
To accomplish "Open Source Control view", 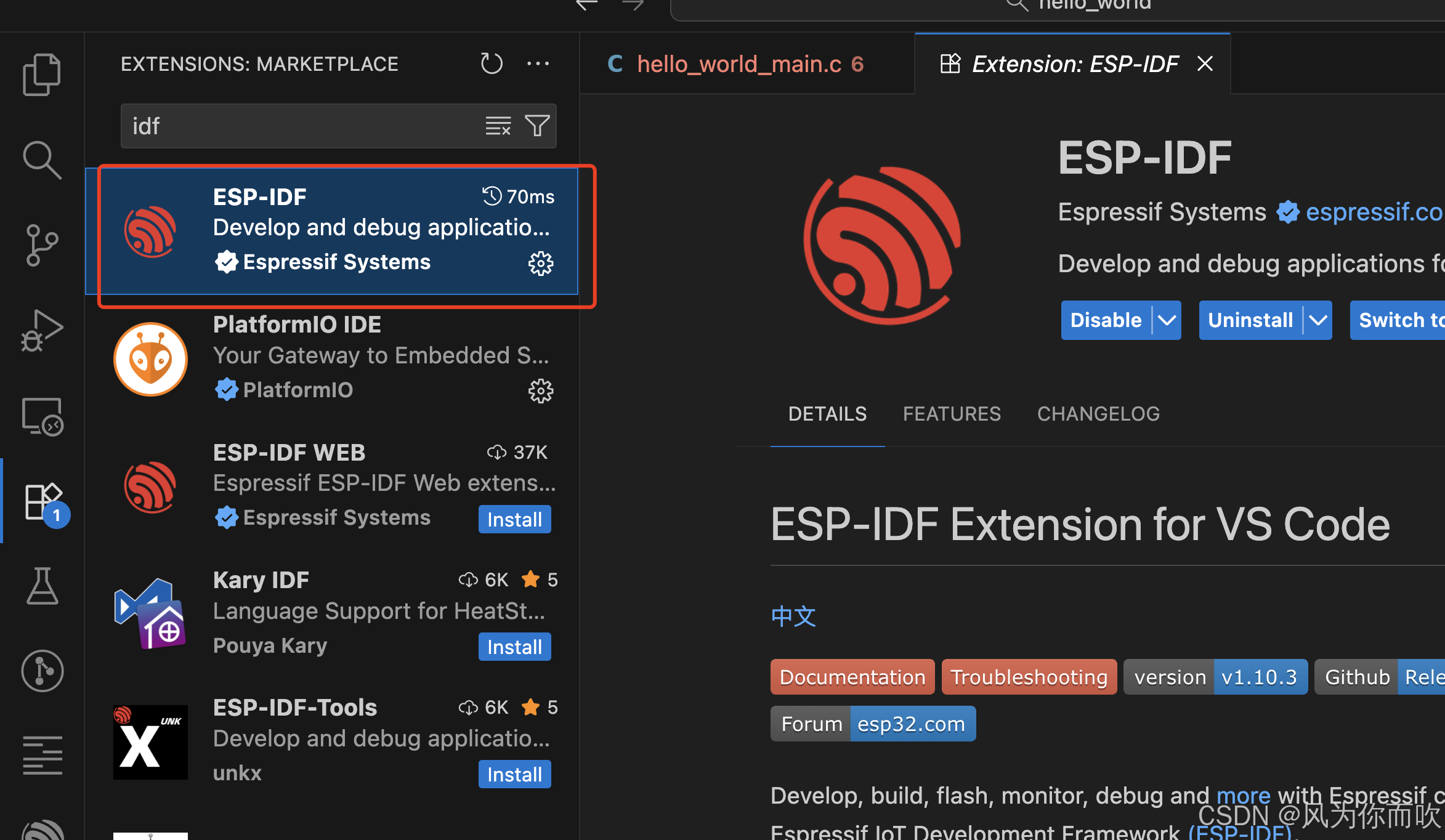I will [x=42, y=245].
